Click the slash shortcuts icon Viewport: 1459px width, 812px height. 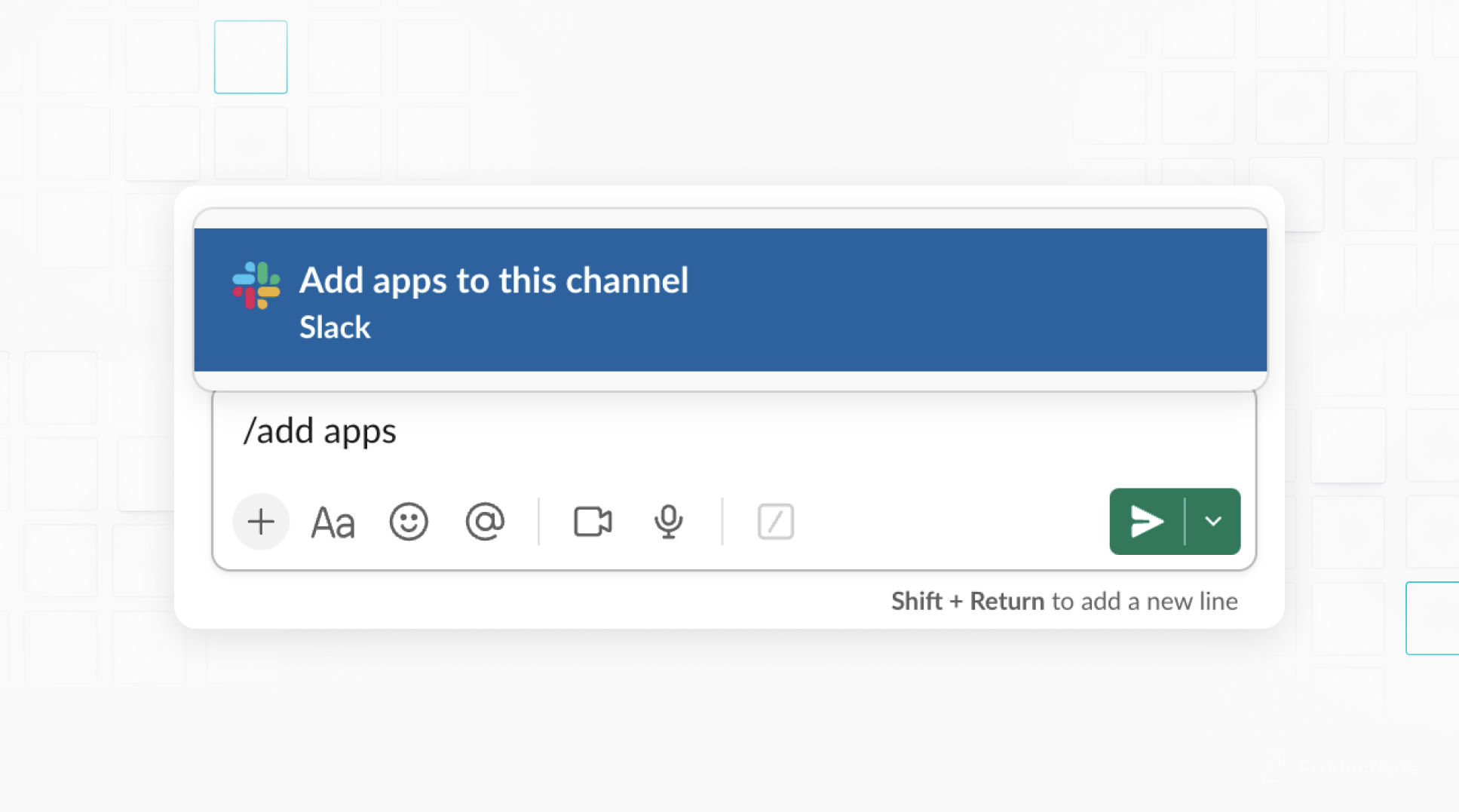point(775,522)
